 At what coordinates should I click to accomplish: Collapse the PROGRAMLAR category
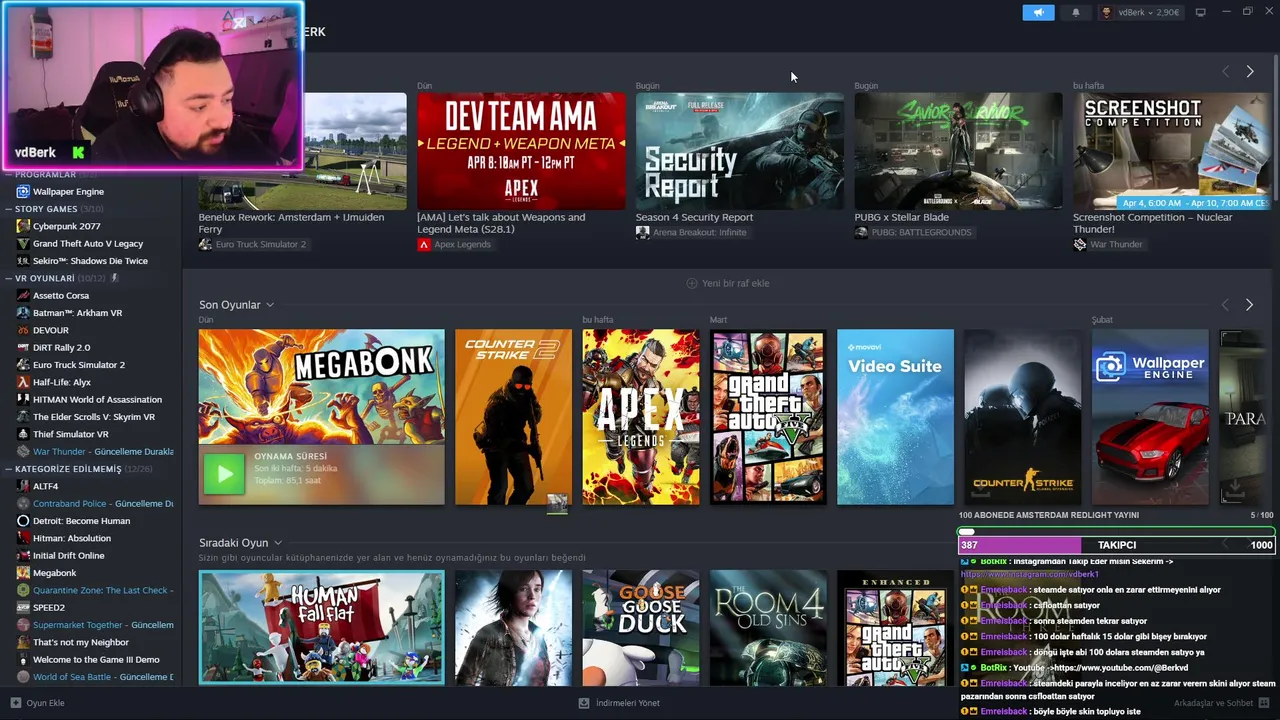click(x=8, y=174)
